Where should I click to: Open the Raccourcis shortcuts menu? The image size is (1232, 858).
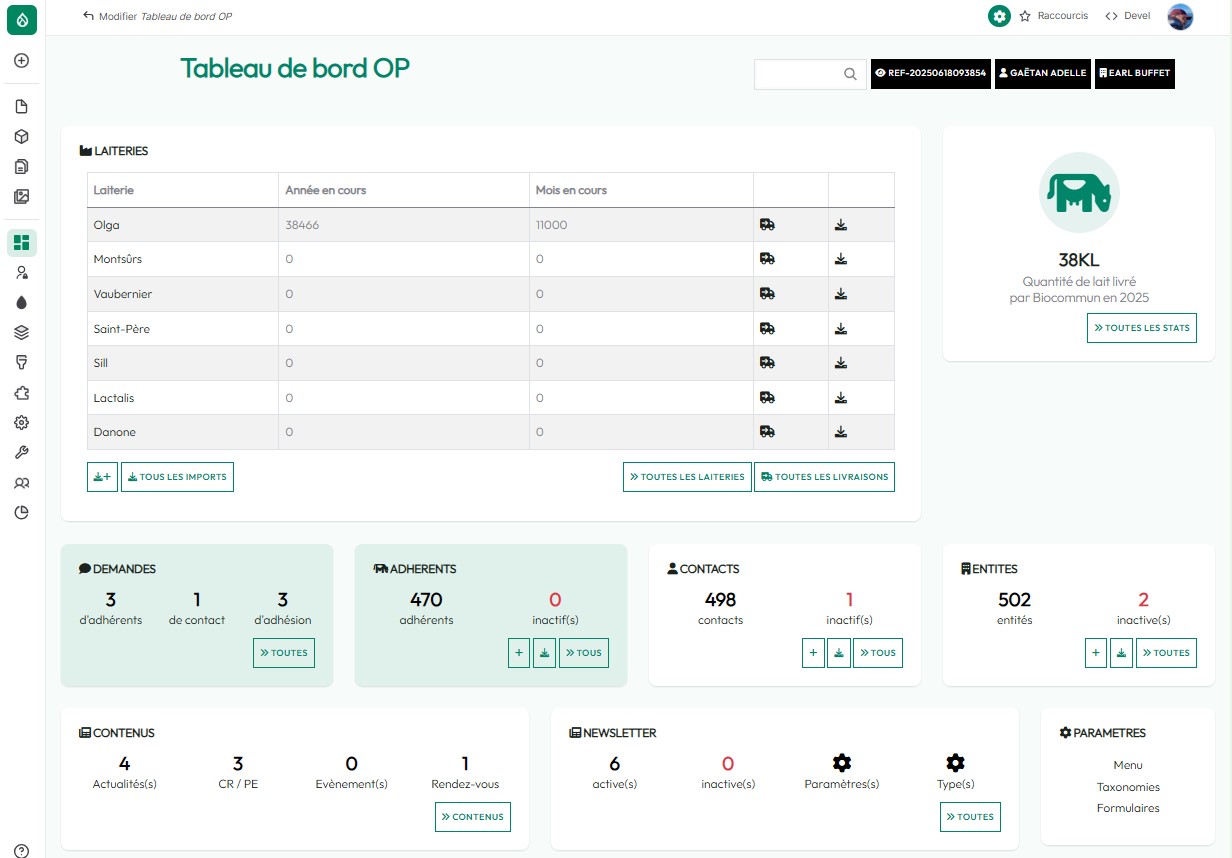(x=1053, y=16)
